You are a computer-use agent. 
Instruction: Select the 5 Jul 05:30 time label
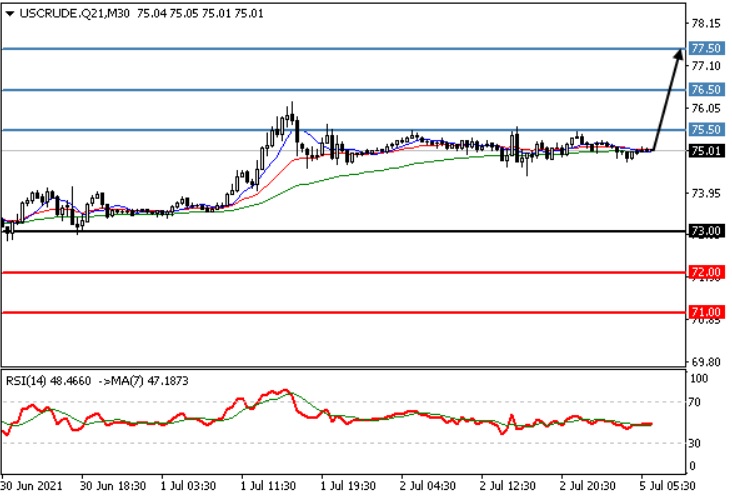tap(668, 486)
